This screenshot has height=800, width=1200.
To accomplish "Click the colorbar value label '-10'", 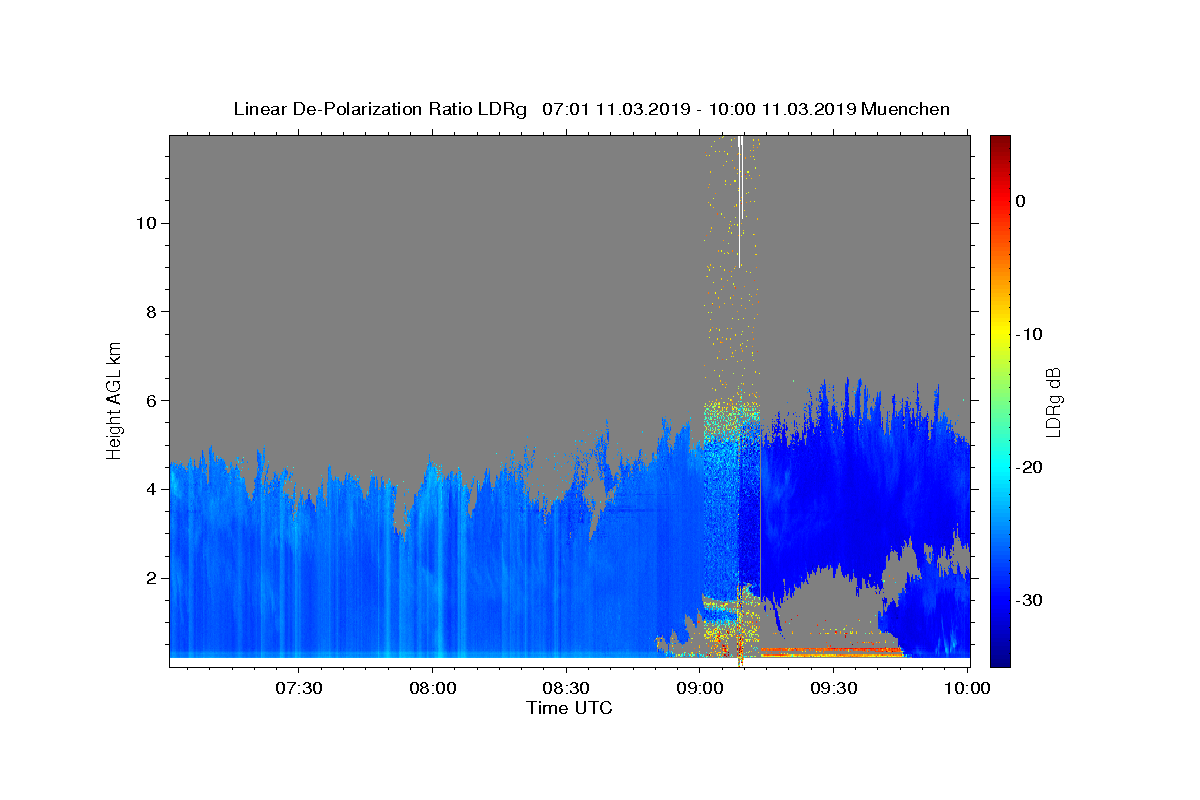I will pos(1028,334).
